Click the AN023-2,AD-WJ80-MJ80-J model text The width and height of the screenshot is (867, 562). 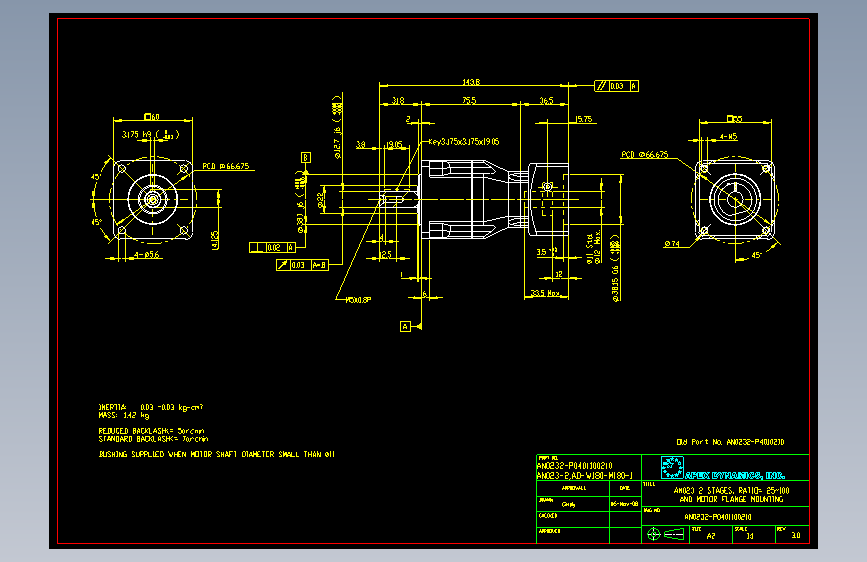click(585, 476)
